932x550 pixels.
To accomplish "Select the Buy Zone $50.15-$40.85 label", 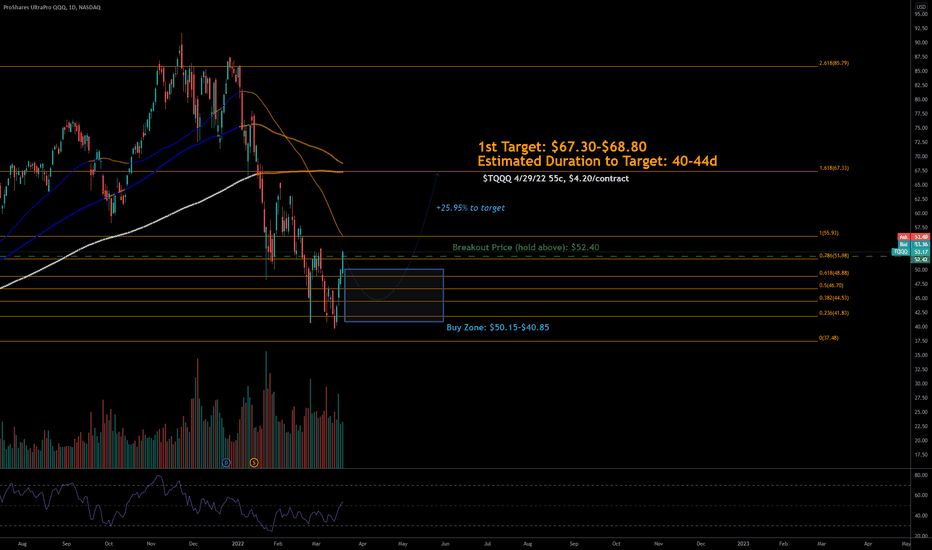I will [x=498, y=327].
